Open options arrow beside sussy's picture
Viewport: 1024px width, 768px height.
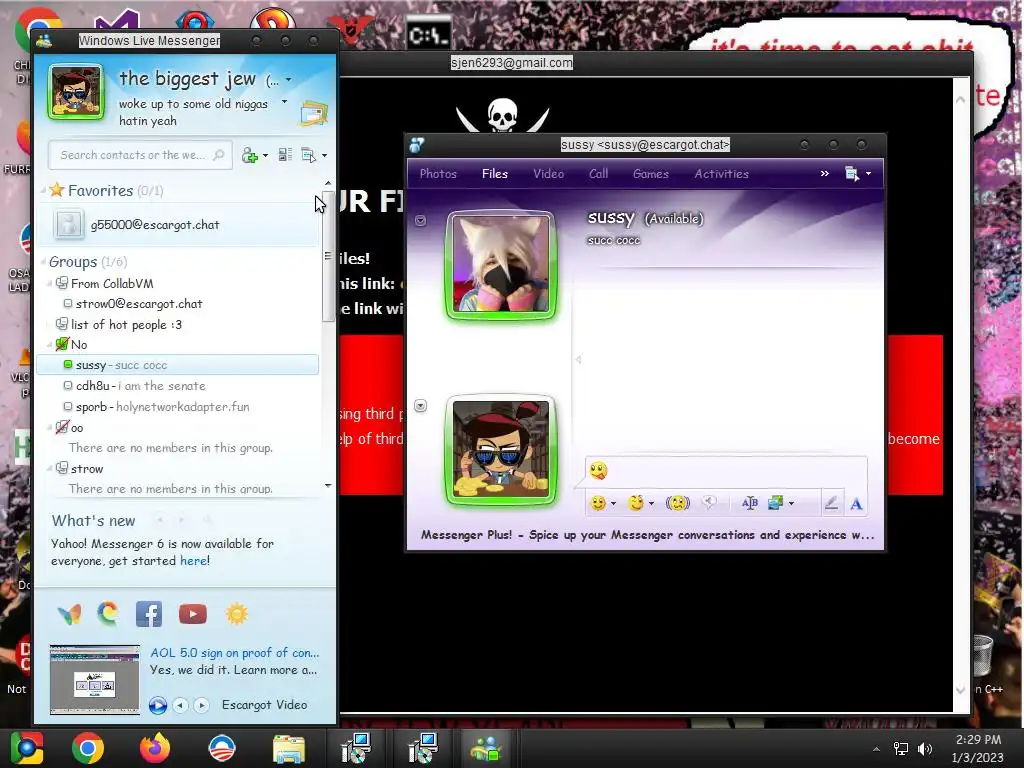421,221
